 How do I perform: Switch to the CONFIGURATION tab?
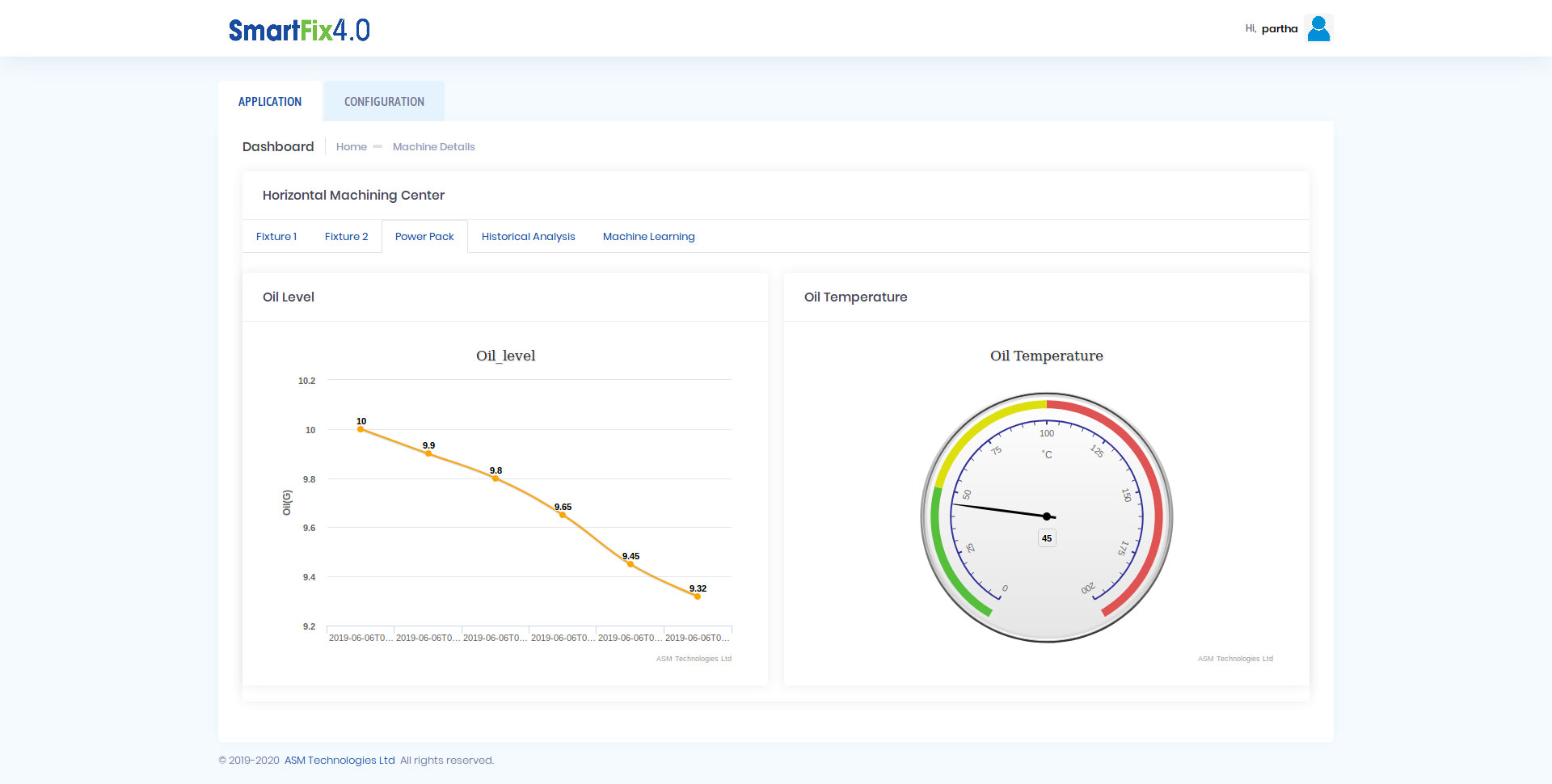coord(384,102)
